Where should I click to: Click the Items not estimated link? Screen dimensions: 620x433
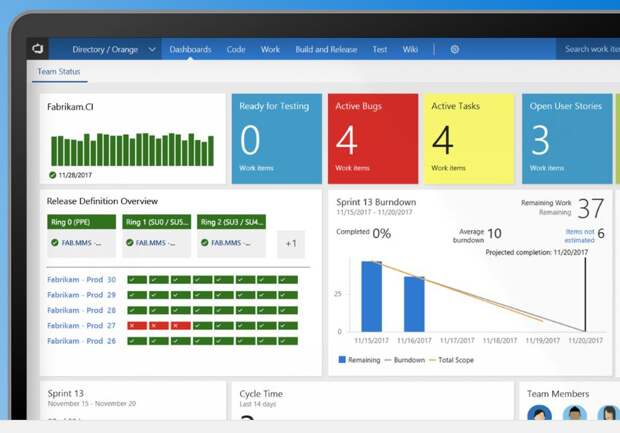(x=579, y=236)
